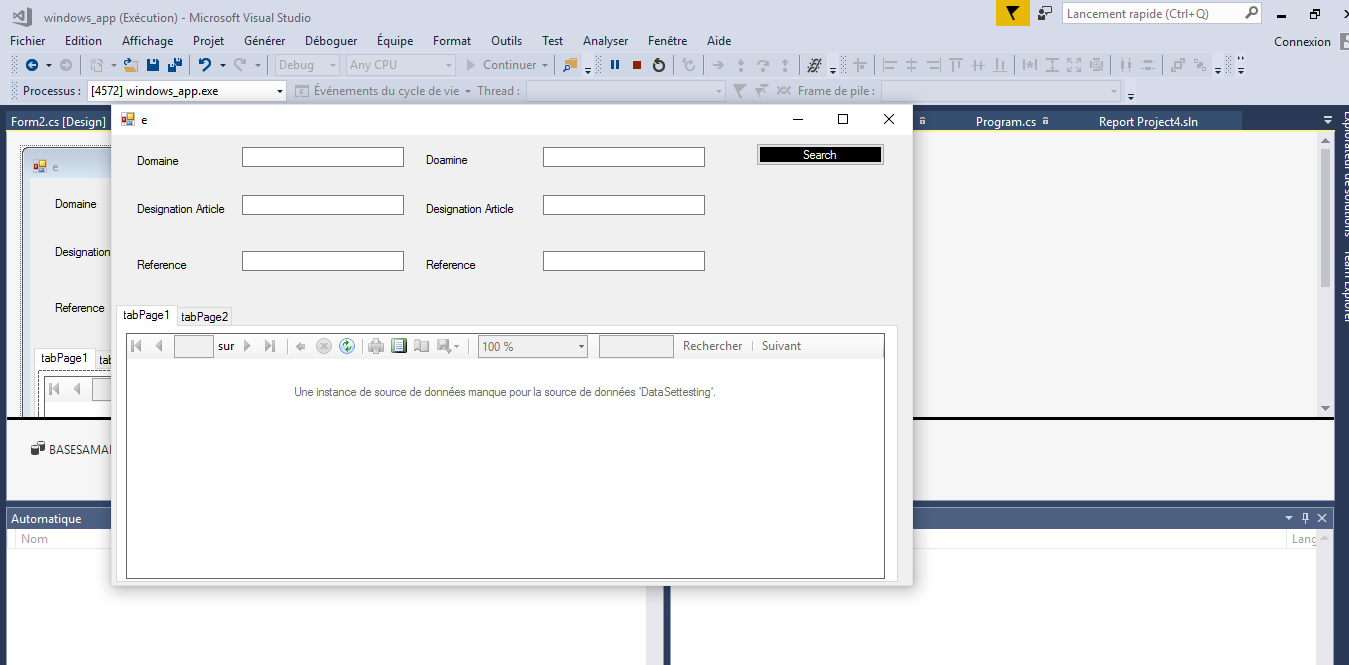
Task: Open the Déboguer menu
Action: pos(330,41)
